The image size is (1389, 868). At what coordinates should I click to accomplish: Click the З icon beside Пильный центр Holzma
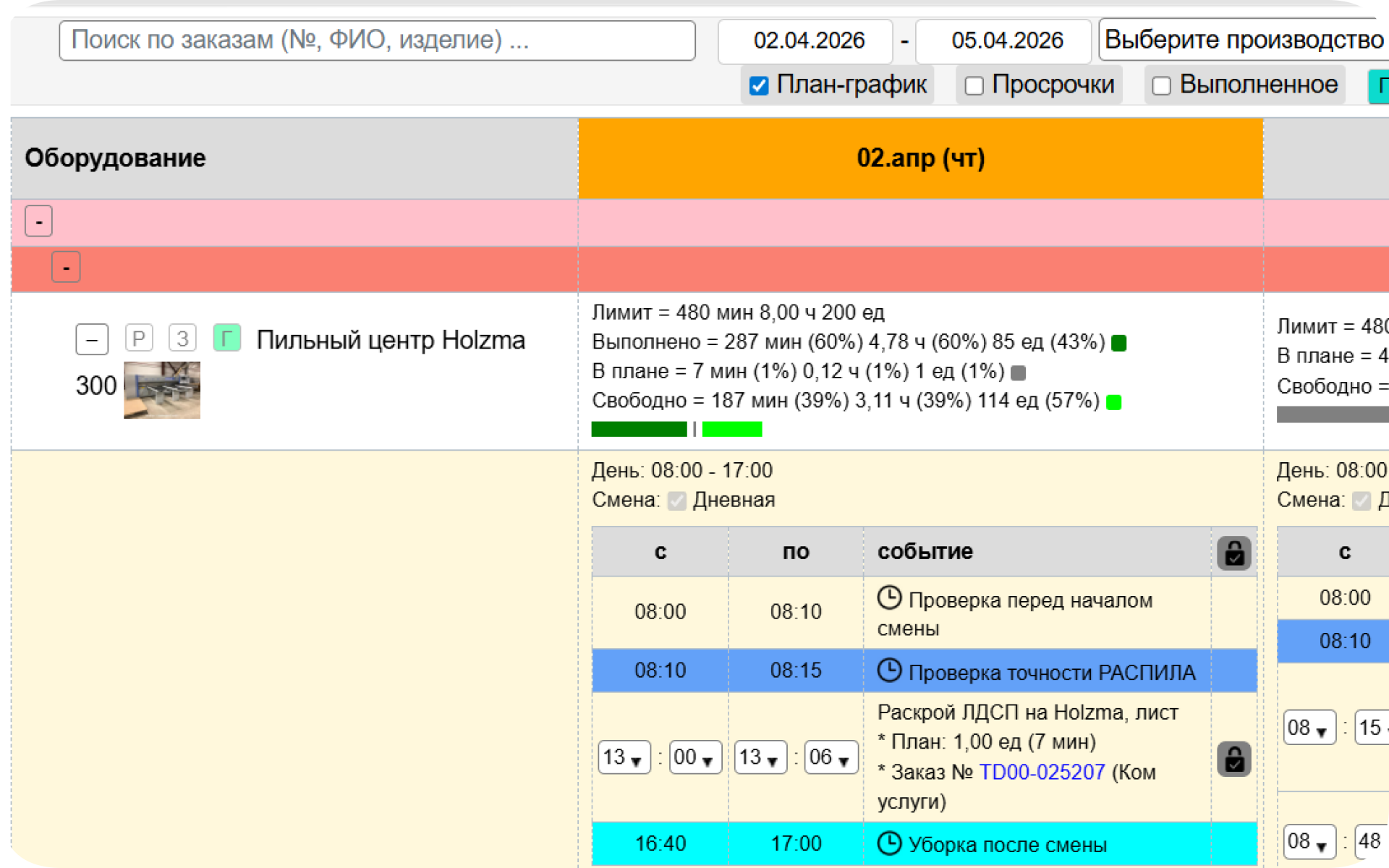coord(182,338)
